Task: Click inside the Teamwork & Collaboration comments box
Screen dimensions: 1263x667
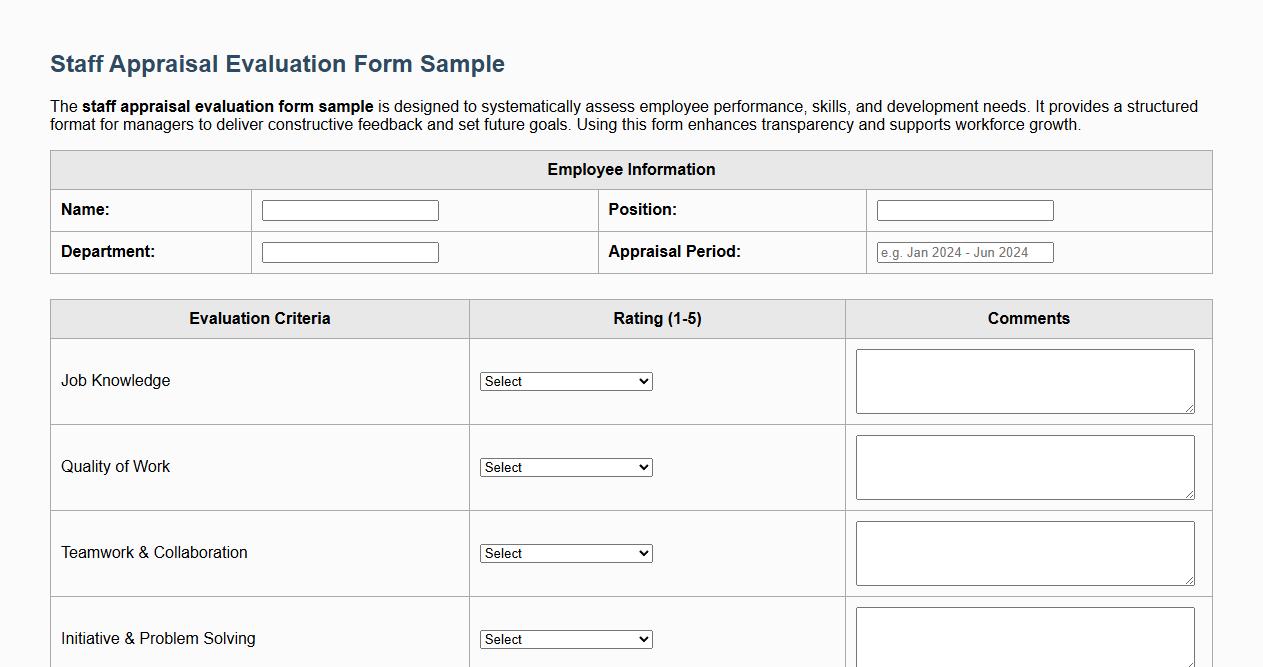Action: point(1025,553)
